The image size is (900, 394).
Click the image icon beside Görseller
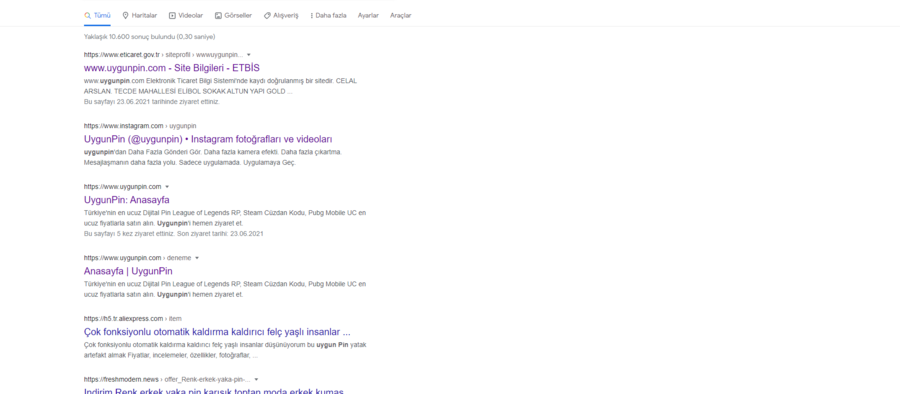coord(218,16)
